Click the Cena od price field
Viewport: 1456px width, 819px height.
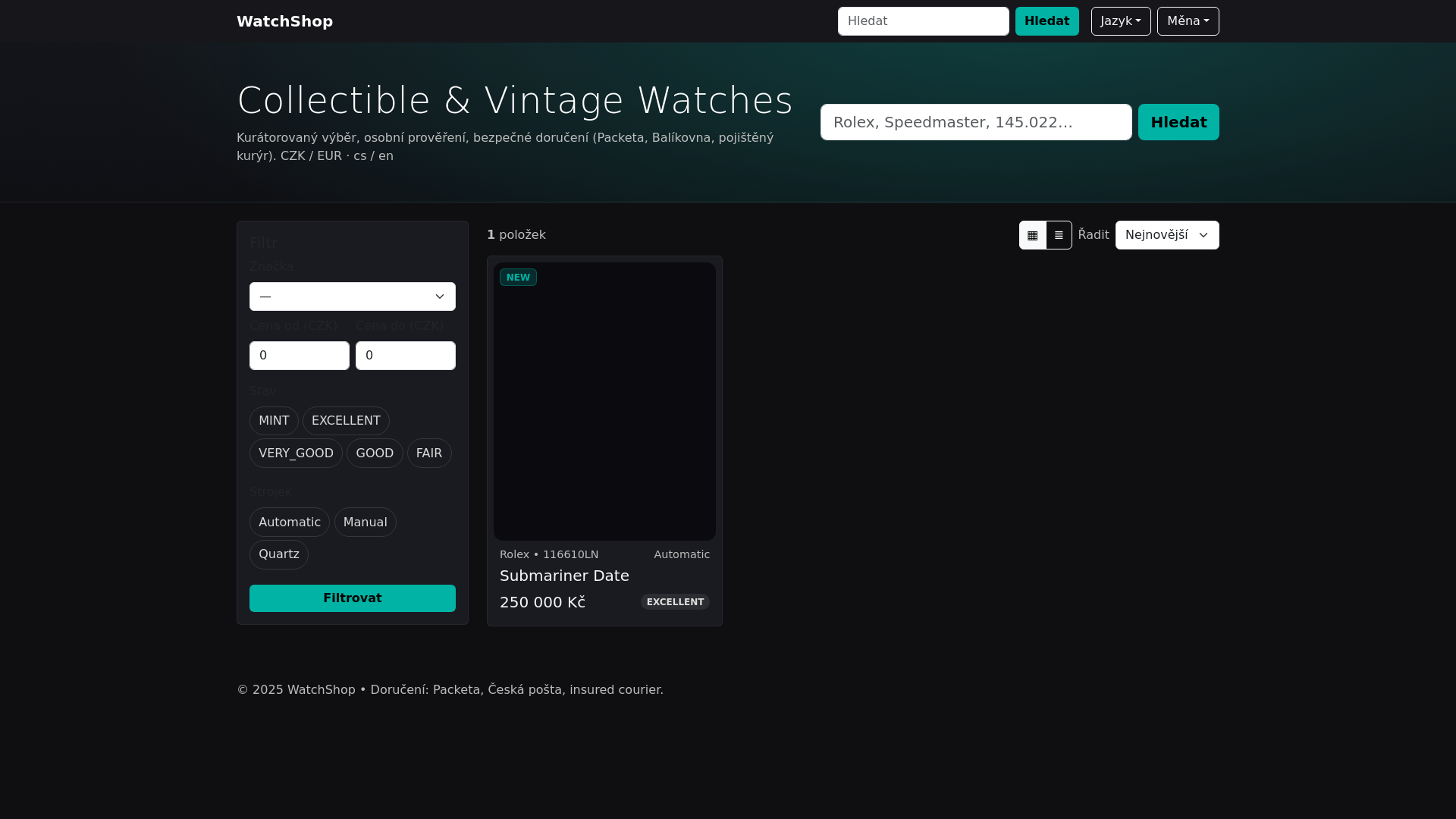point(299,356)
